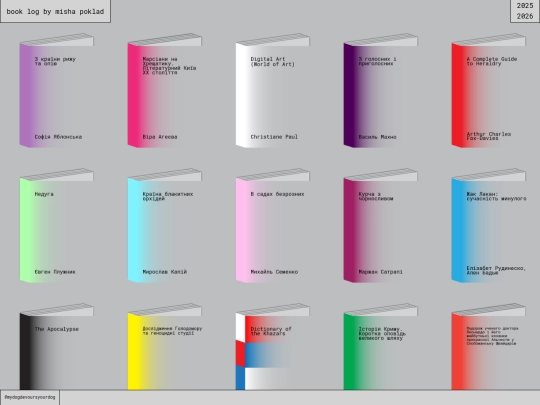Image resolution: width=540 pixels, height=405 pixels.
Task: Open the pink book 'Марсіани на Хрещатику'
Action: point(165,91)
